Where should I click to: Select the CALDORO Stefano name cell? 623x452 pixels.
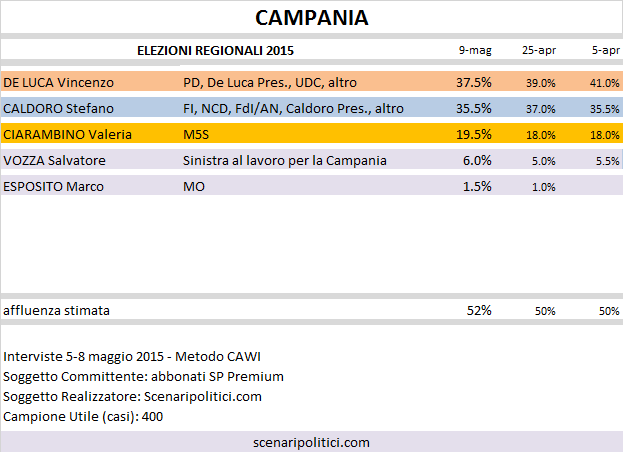58,108
